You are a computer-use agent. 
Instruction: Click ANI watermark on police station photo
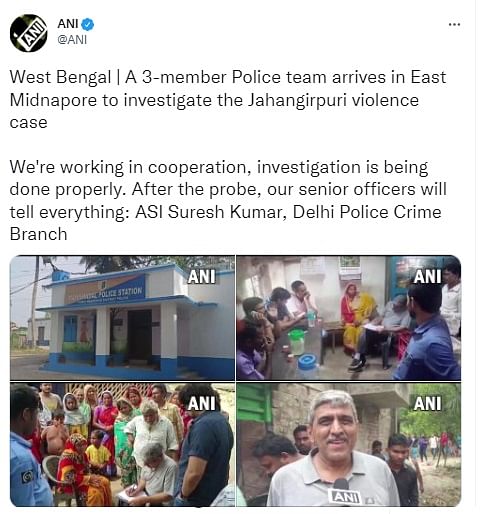pyautogui.click(x=201, y=277)
